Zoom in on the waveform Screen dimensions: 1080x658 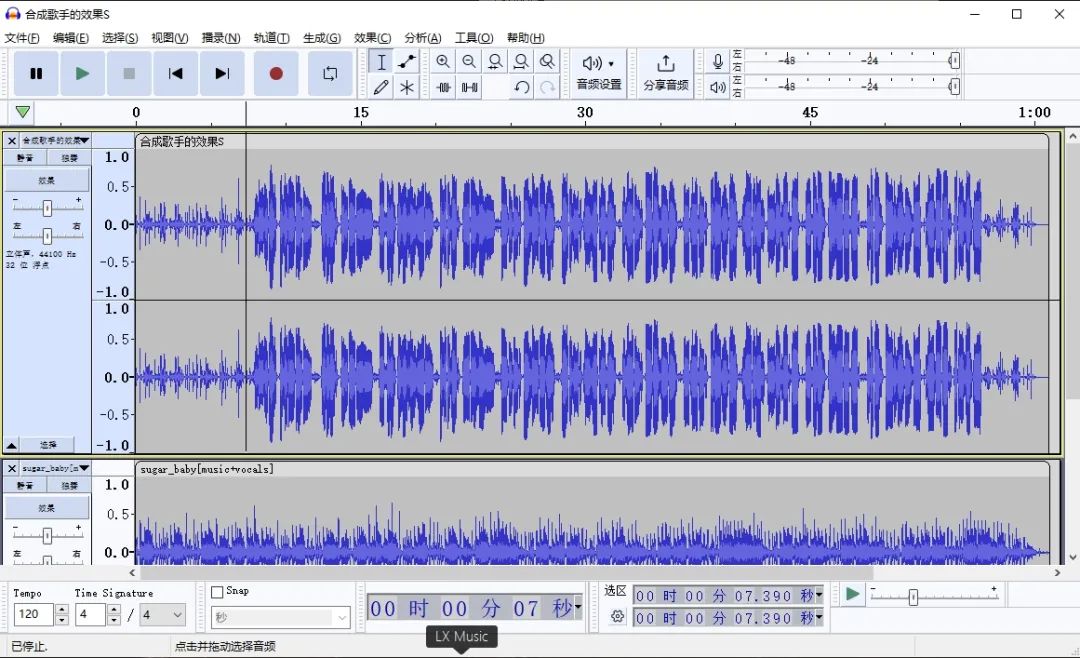[443, 62]
